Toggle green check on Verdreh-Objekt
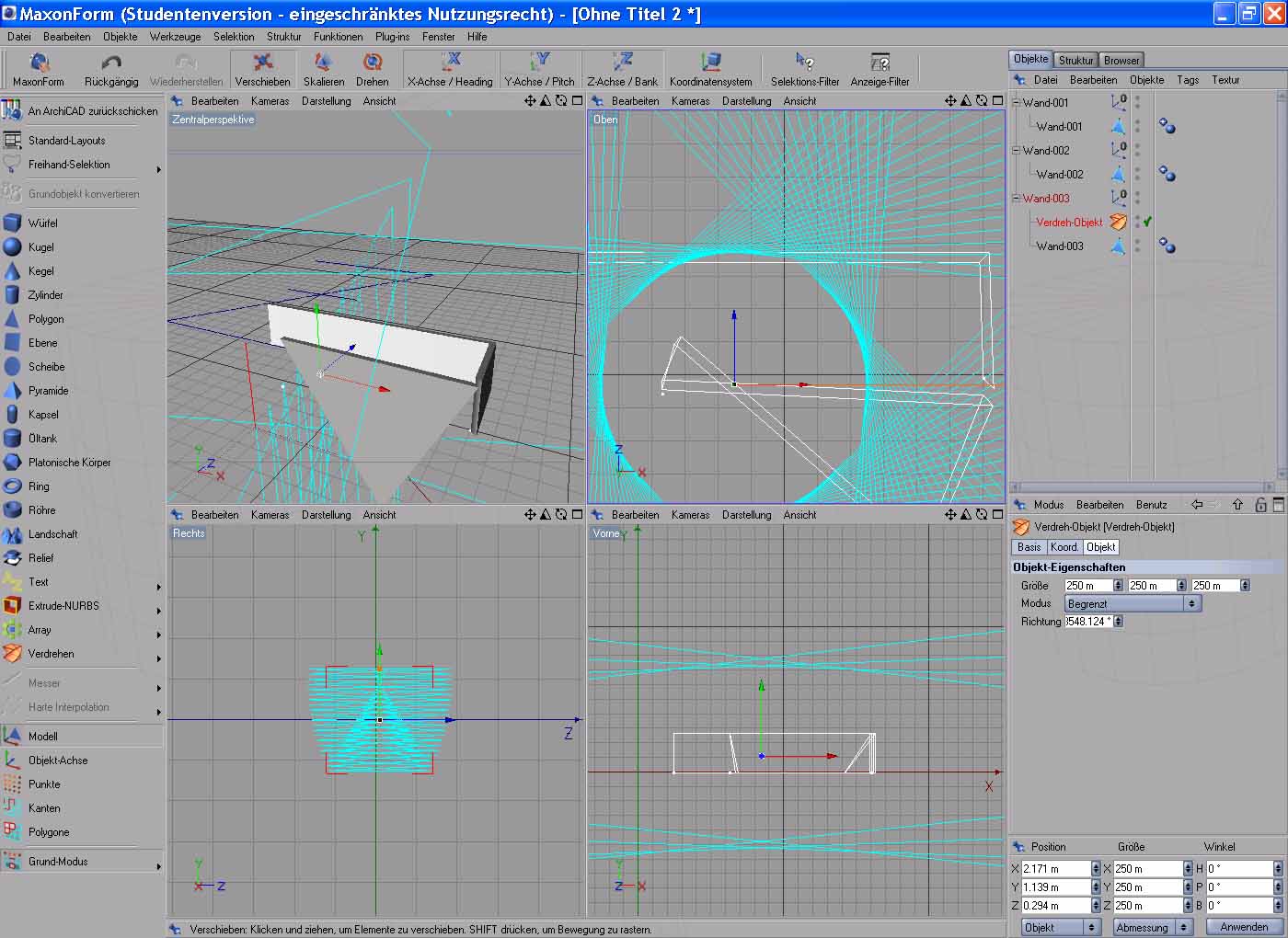 (x=1148, y=222)
